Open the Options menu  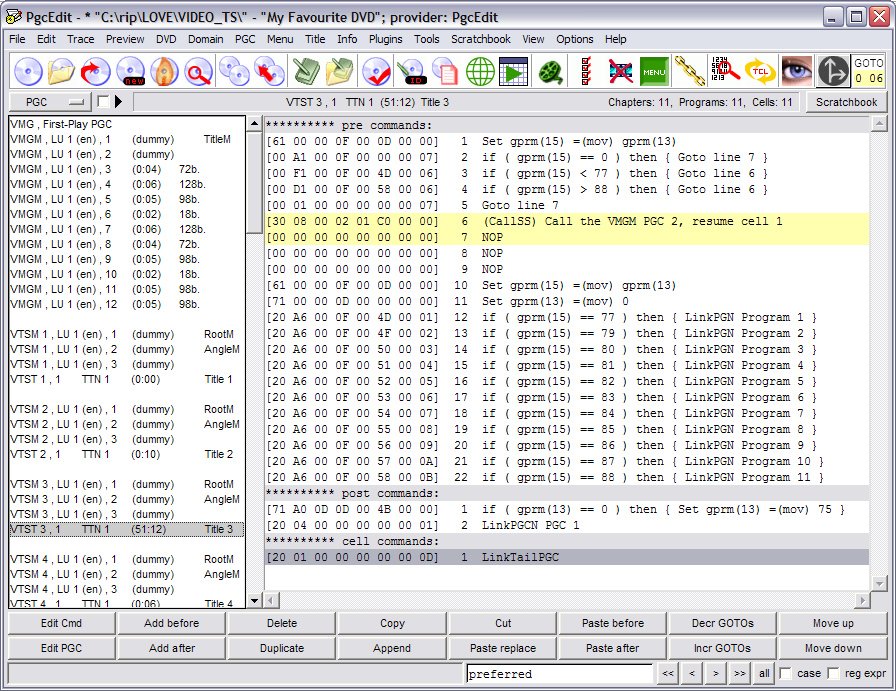tap(575, 39)
